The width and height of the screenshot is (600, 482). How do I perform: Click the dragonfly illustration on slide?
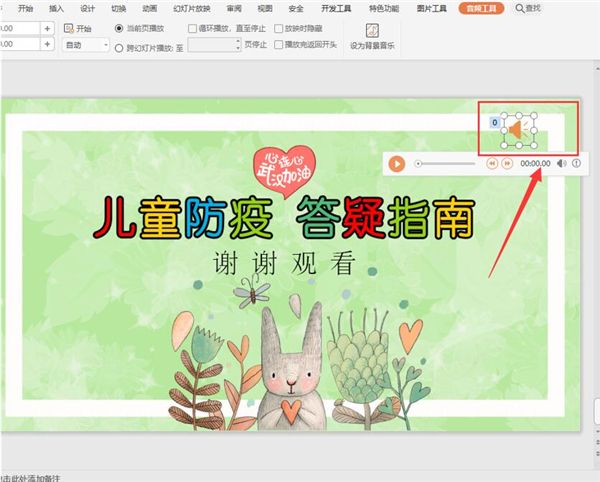point(252,292)
